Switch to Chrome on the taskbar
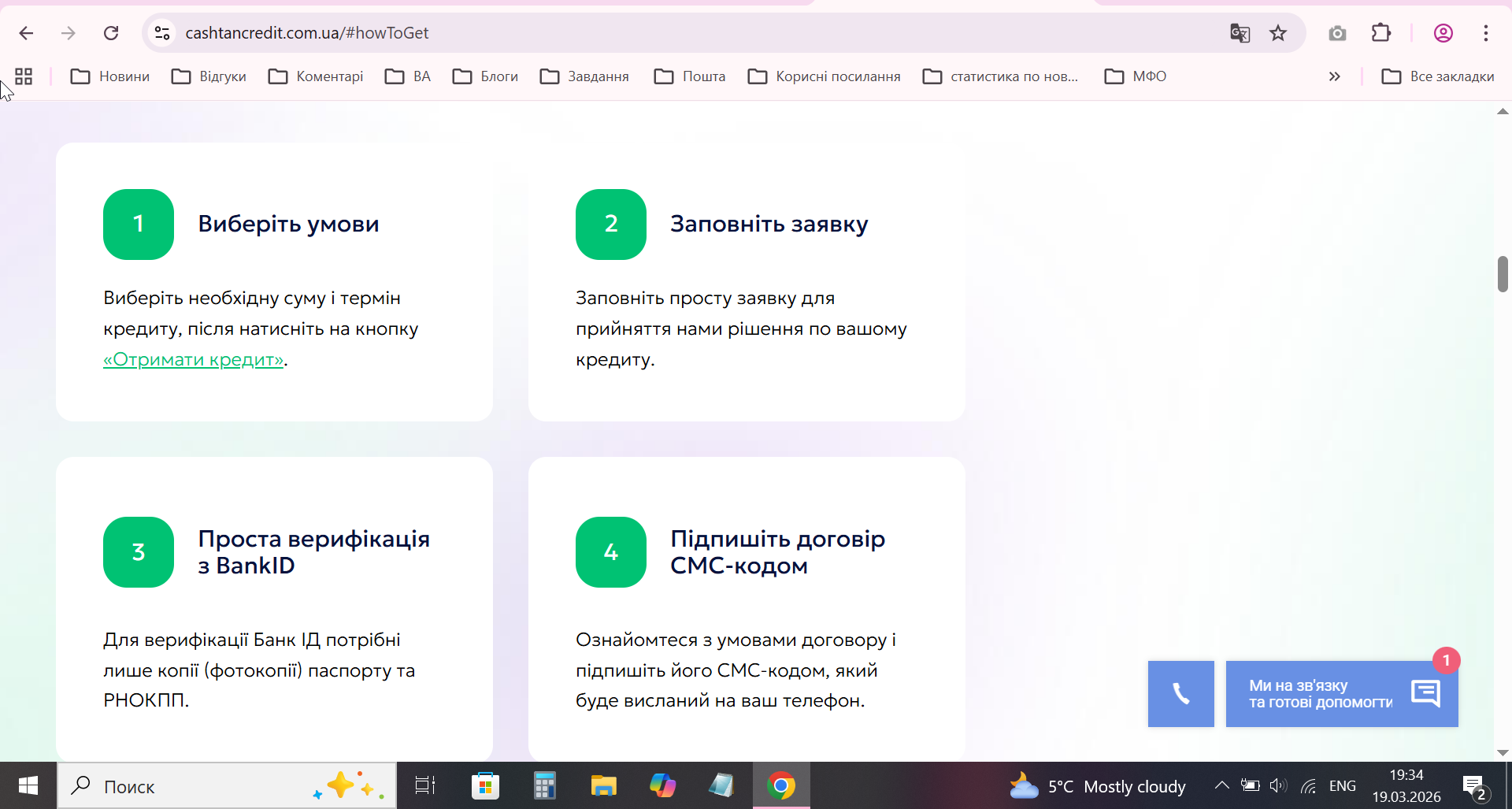This screenshot has height=809, width=1512. 781,785
